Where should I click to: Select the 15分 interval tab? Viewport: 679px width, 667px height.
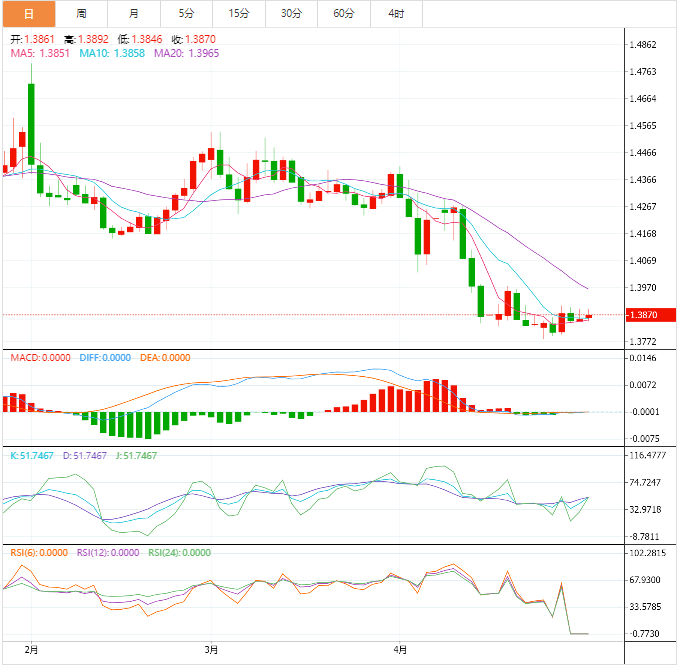click(239, 14)
